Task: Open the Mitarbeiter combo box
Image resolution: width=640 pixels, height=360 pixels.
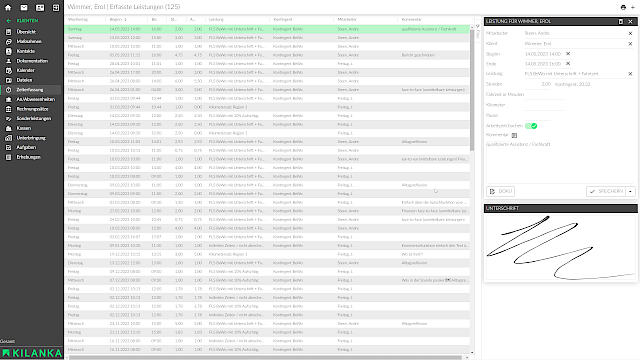Action: point(576,33)
